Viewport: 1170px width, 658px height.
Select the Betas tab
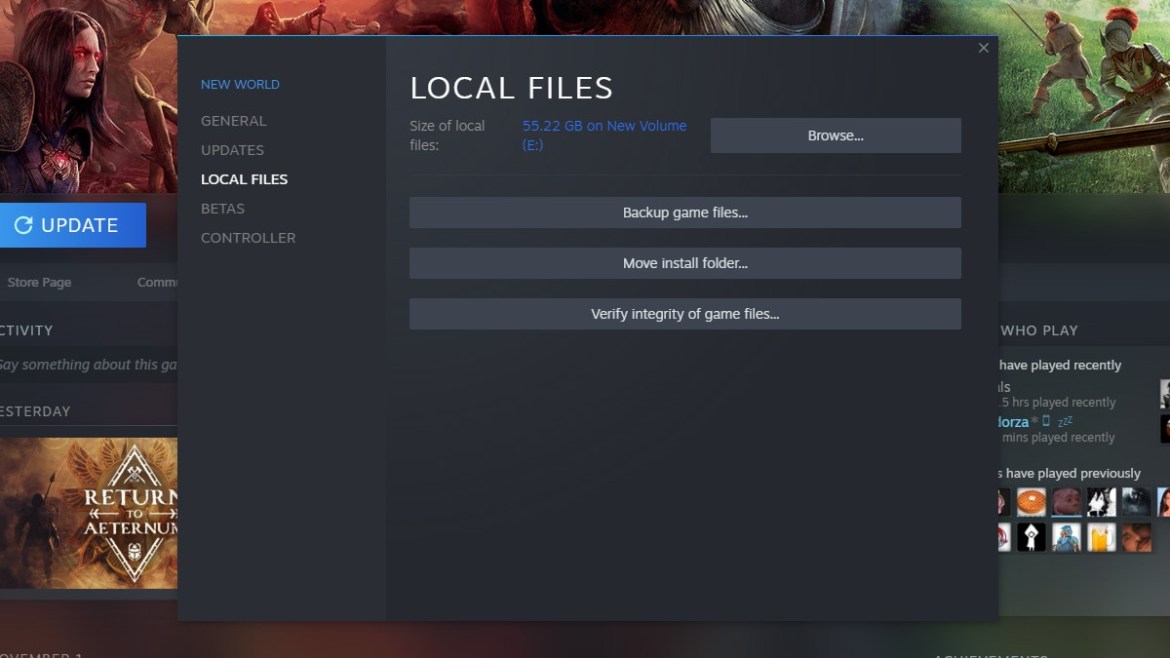222,209
